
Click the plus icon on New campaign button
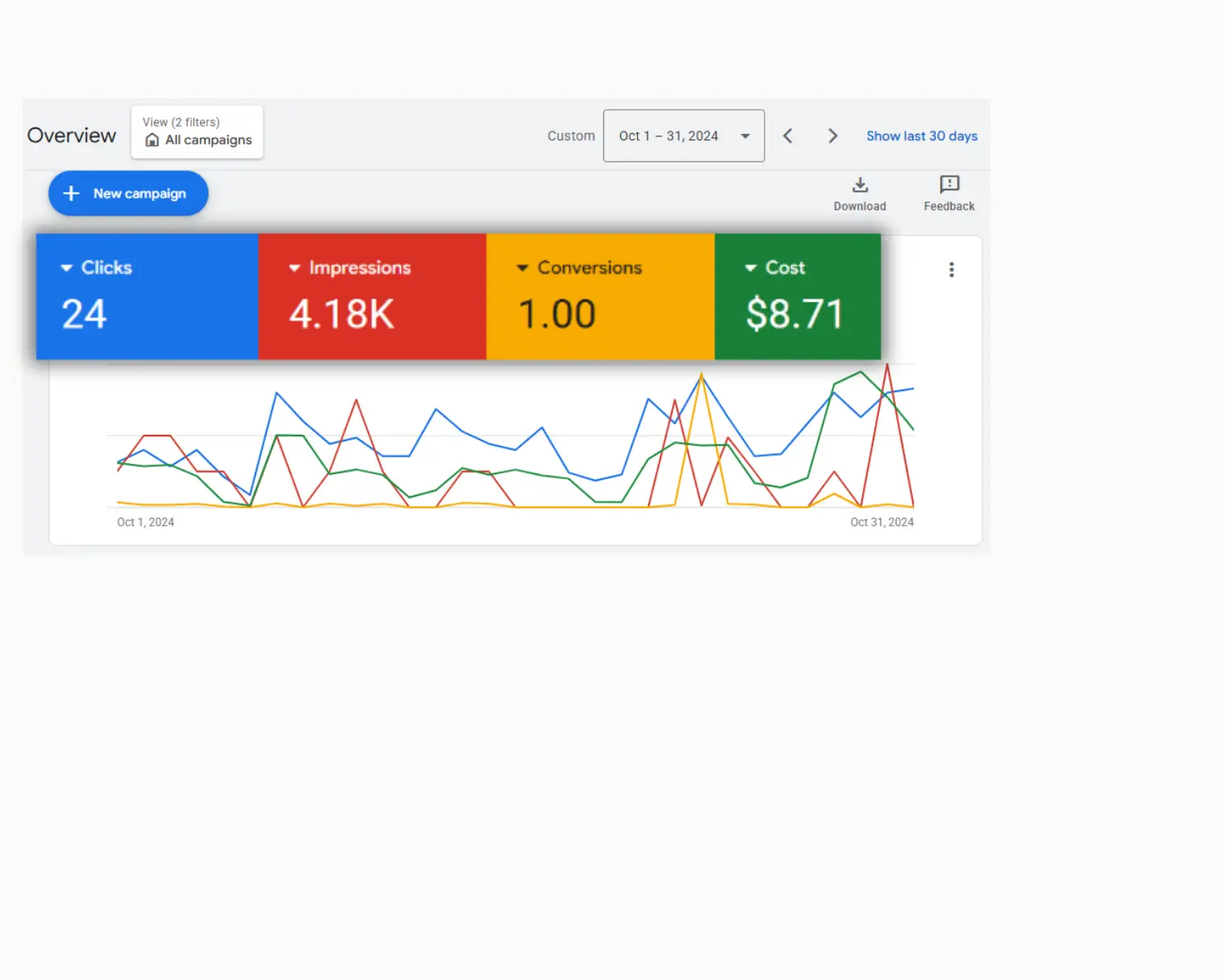click(71, 193)
